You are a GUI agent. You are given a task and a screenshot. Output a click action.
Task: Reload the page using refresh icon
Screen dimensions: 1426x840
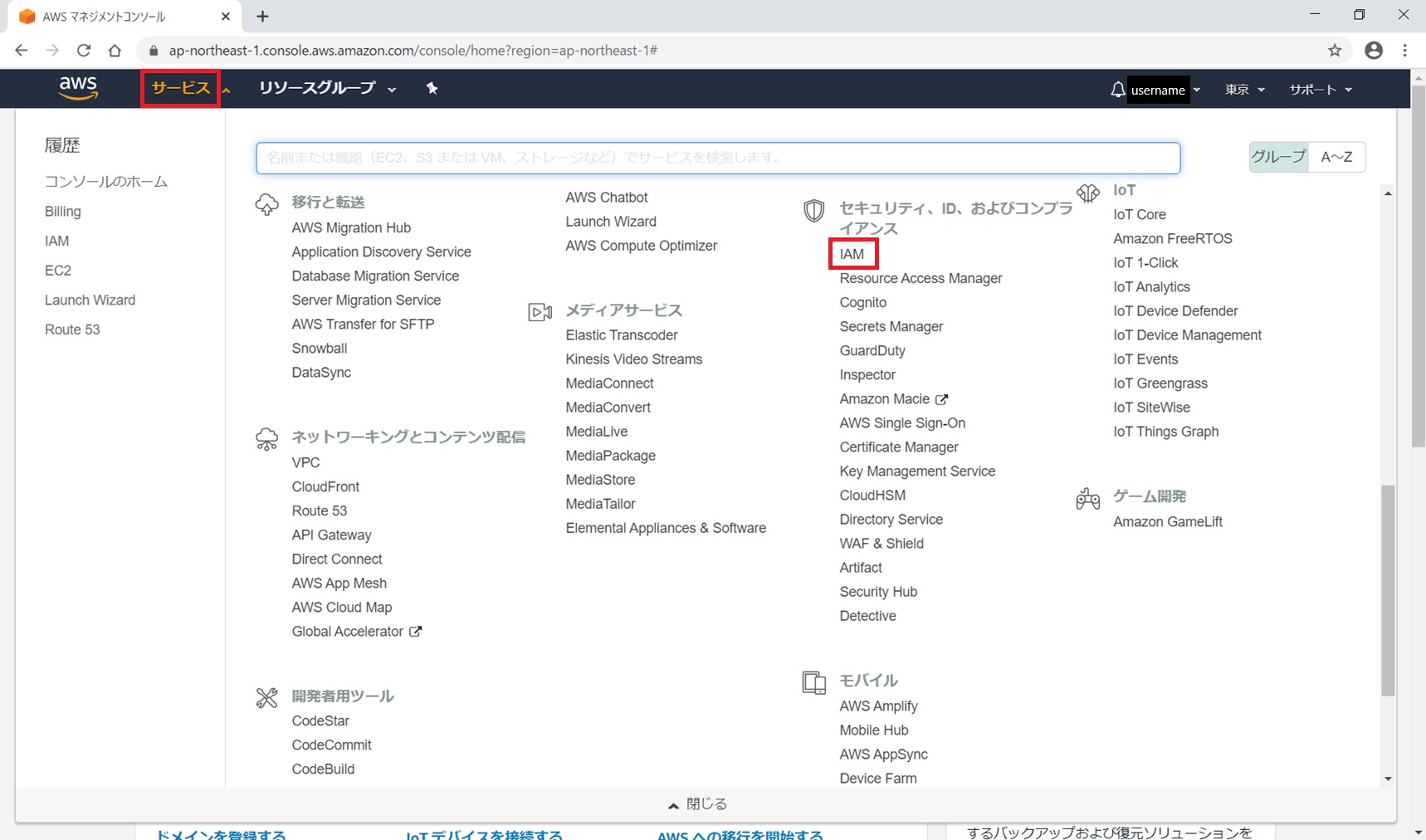tap(84, 51)
